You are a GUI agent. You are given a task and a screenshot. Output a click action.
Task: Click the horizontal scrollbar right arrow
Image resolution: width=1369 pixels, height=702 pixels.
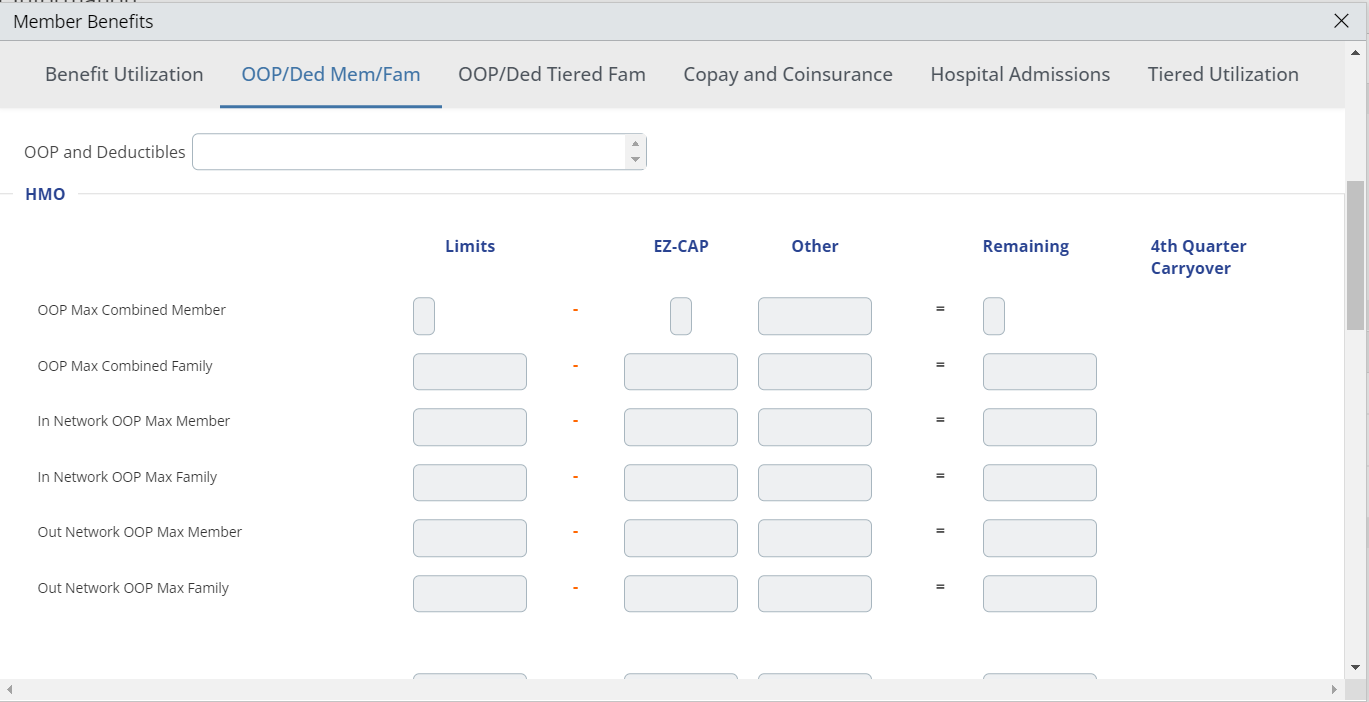point(1334,690)
